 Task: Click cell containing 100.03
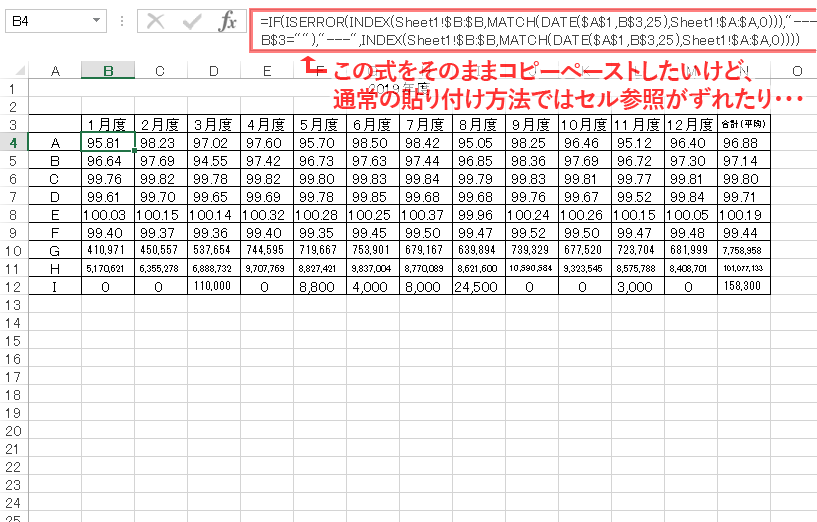pyautogui.click(x=108, y=215)
